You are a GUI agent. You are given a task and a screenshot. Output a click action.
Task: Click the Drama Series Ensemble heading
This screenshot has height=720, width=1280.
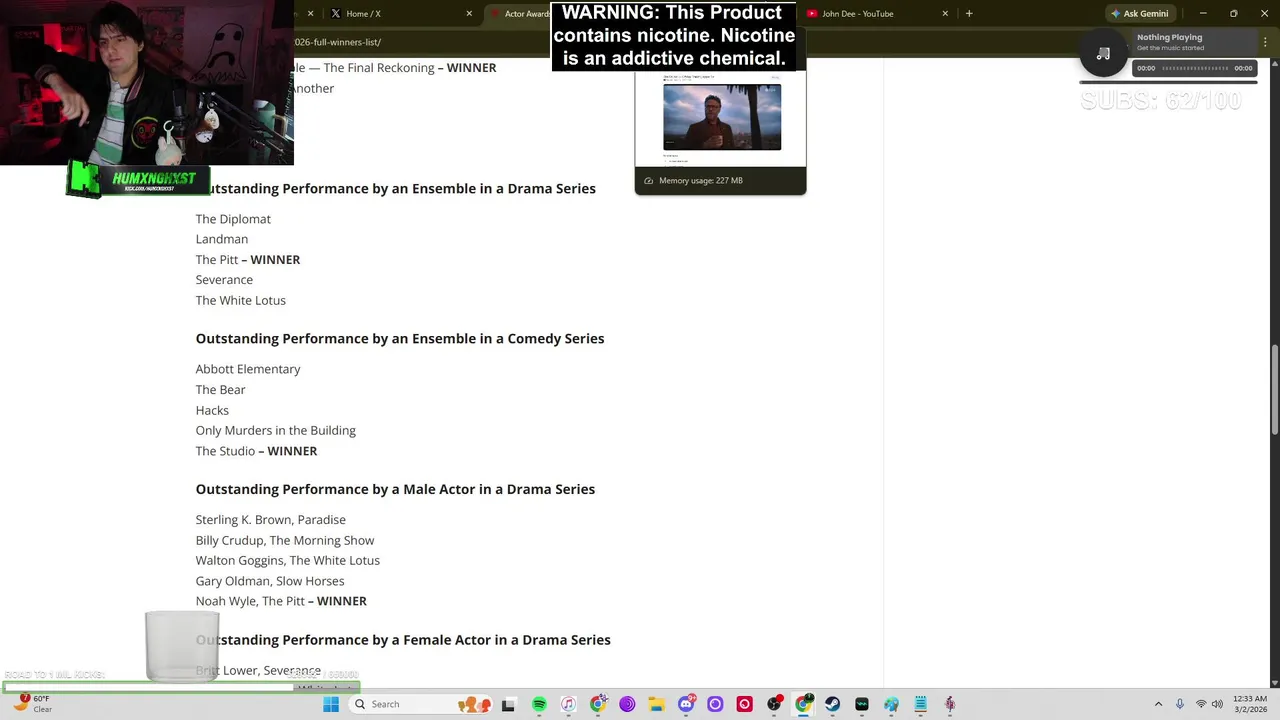(x=395, y=188)
